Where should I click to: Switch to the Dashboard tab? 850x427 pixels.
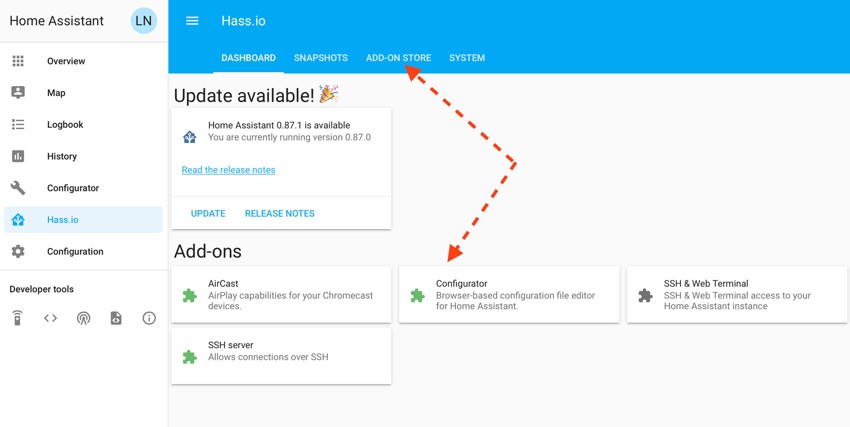(x=248, y=58)
